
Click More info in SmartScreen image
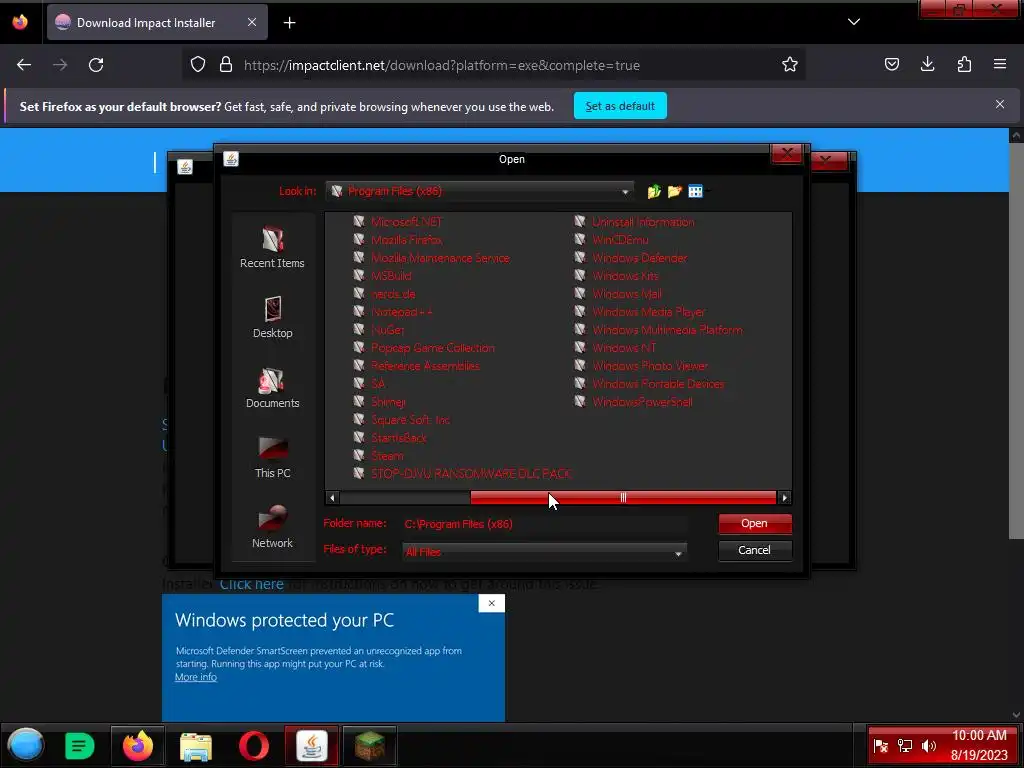(196, 677)
